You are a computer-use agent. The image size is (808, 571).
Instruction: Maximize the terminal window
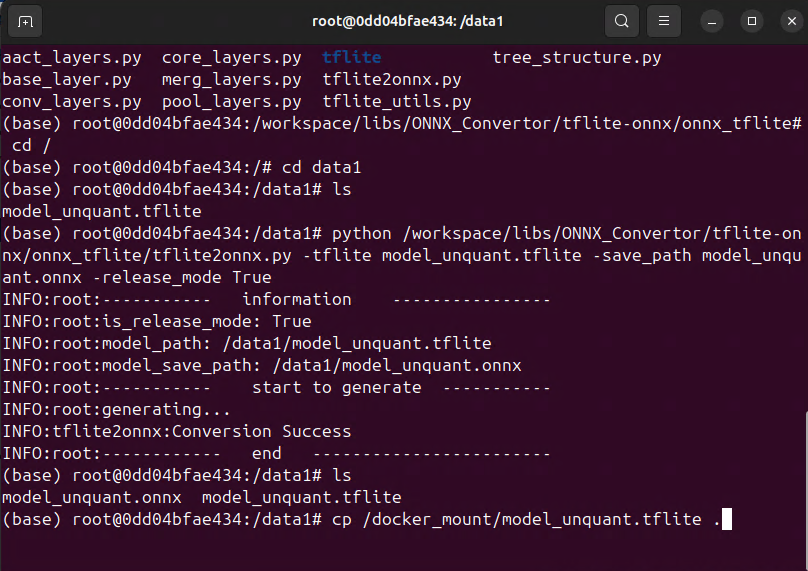[752, 21]
